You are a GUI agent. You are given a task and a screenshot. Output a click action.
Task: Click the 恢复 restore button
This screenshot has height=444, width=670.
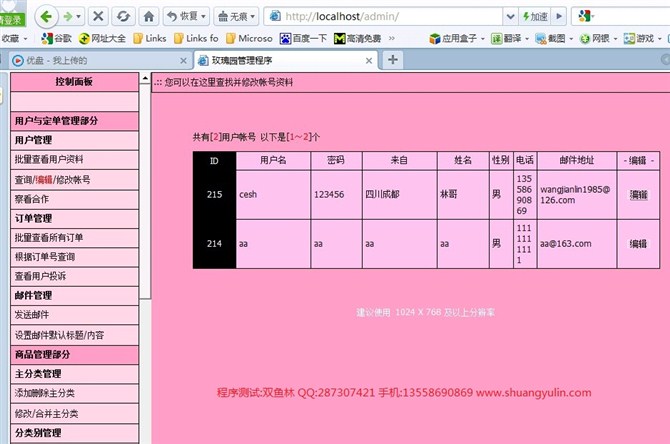186,17
